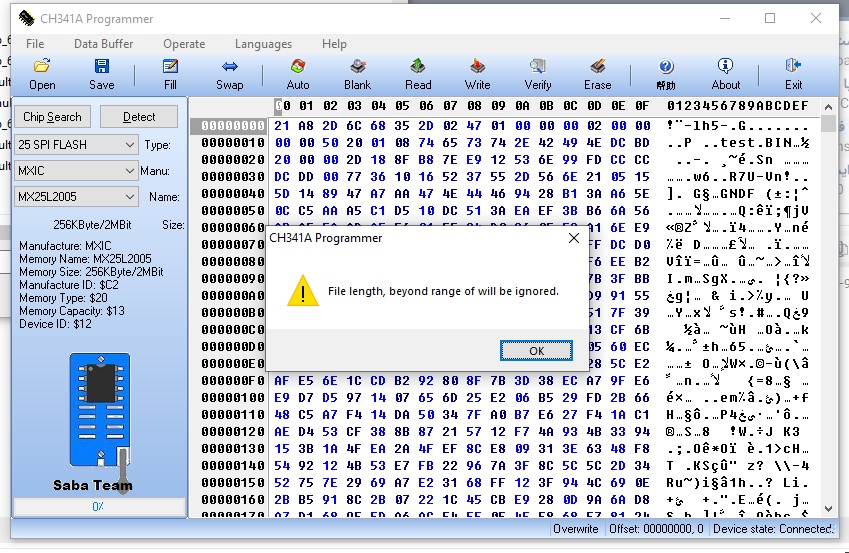
Task: Click the 0% progress bar
Action: (99, 507)
